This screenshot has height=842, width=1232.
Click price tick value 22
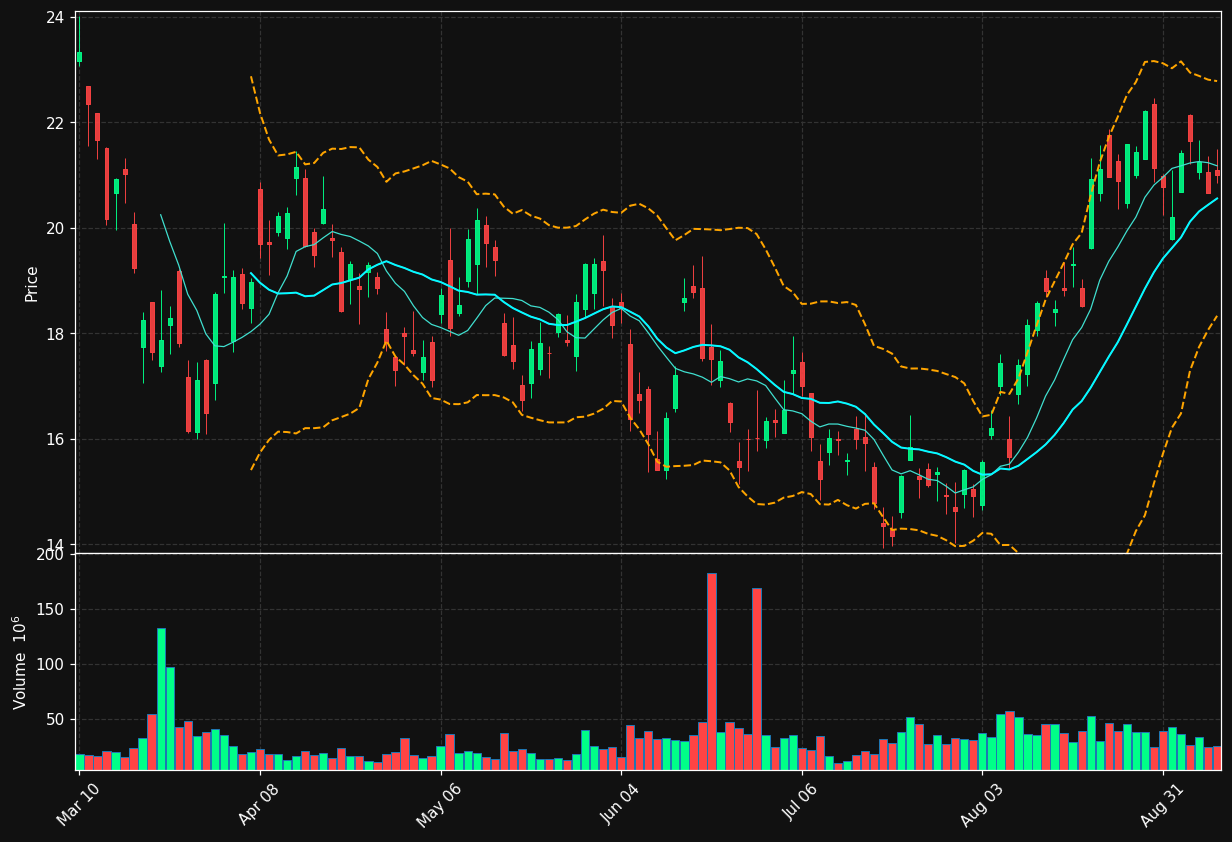click(x=56, y=123)
